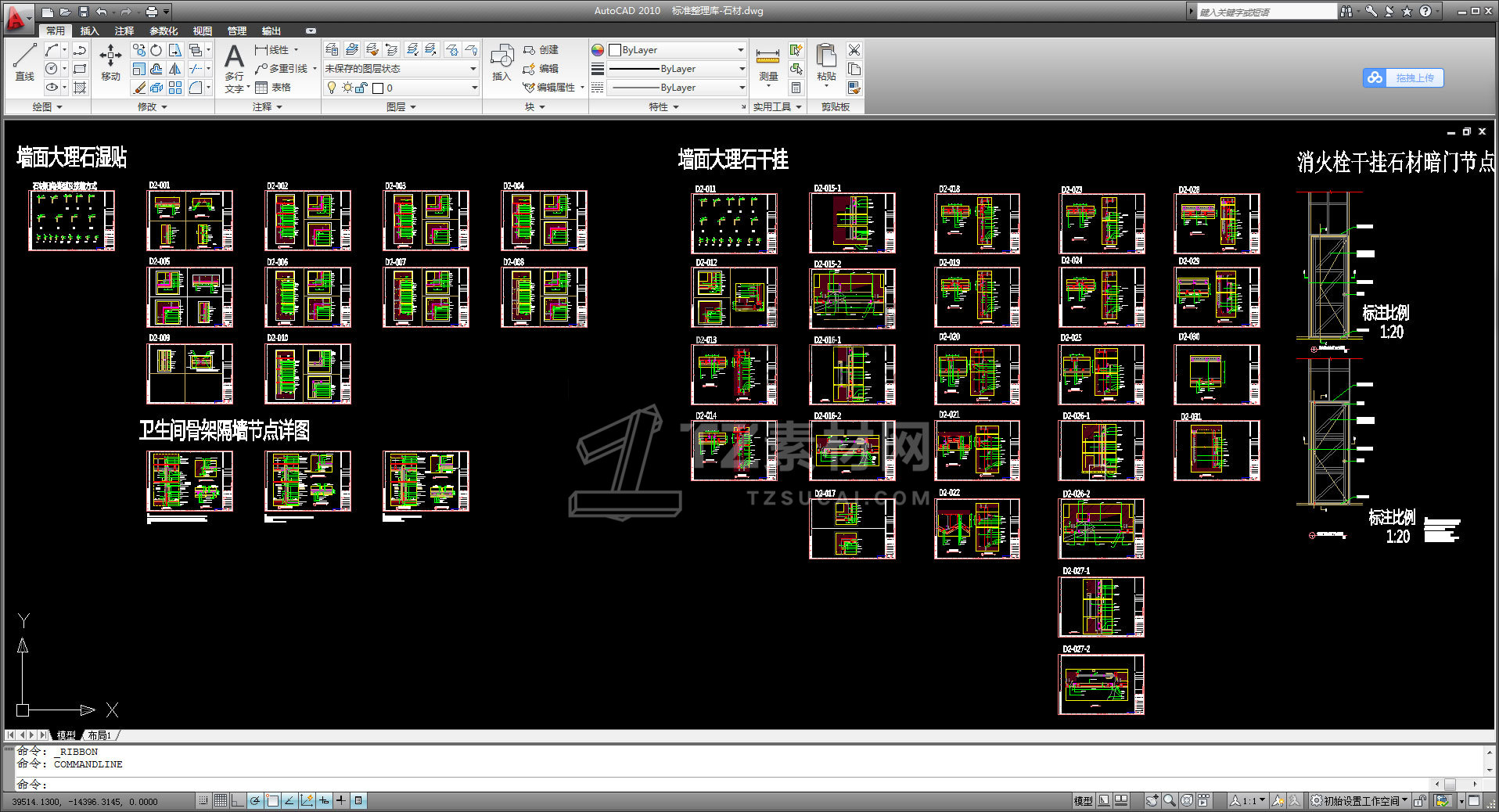
Task: Toggle Grid display in status bar
Action: pyautogui.click(x=221, y=800)
